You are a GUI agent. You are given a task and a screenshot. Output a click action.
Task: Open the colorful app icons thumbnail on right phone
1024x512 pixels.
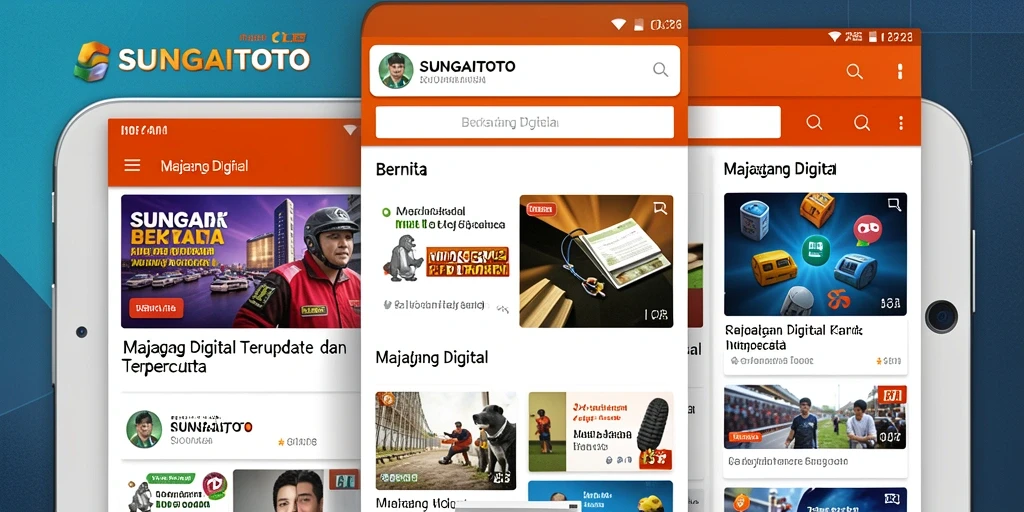click(815, 254)
